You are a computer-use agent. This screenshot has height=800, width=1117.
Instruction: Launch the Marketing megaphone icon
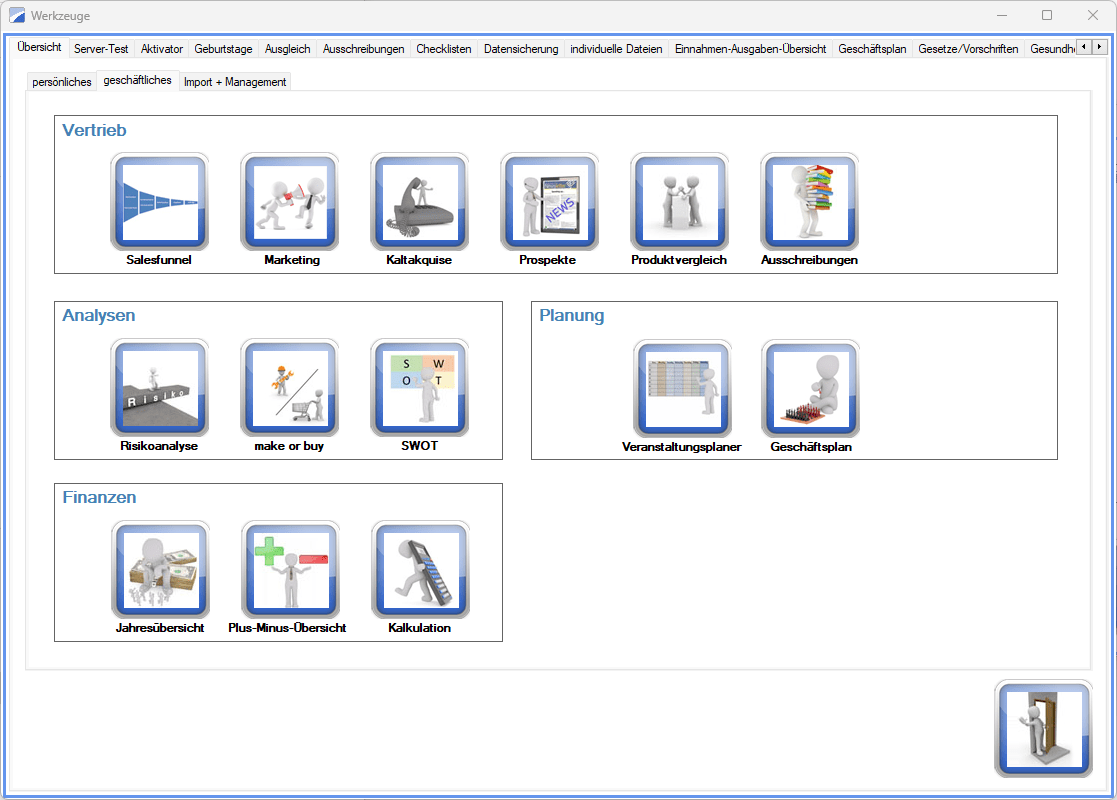290,202
